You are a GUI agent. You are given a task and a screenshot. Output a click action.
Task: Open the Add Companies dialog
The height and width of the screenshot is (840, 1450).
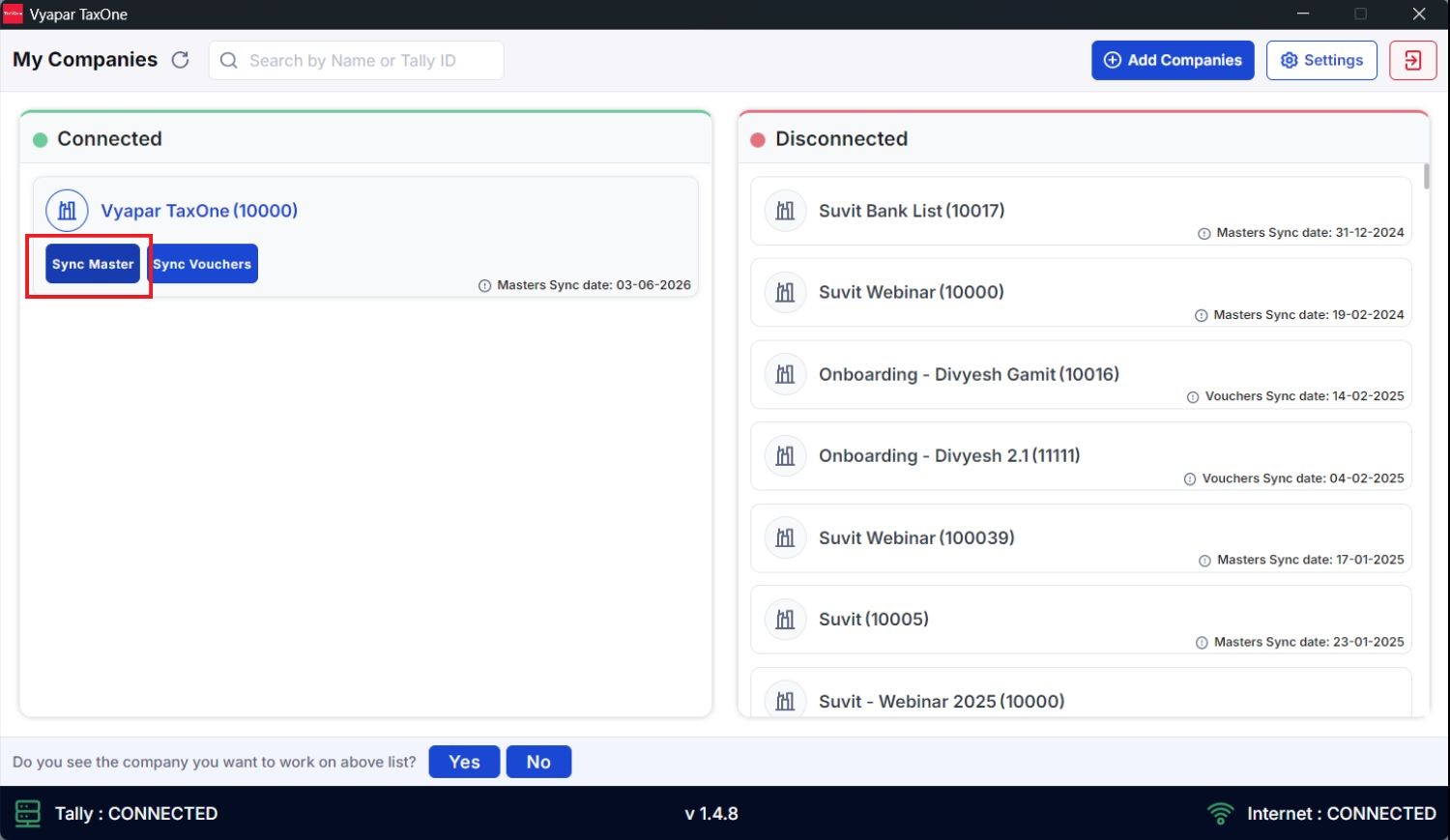pos(1173,60)
